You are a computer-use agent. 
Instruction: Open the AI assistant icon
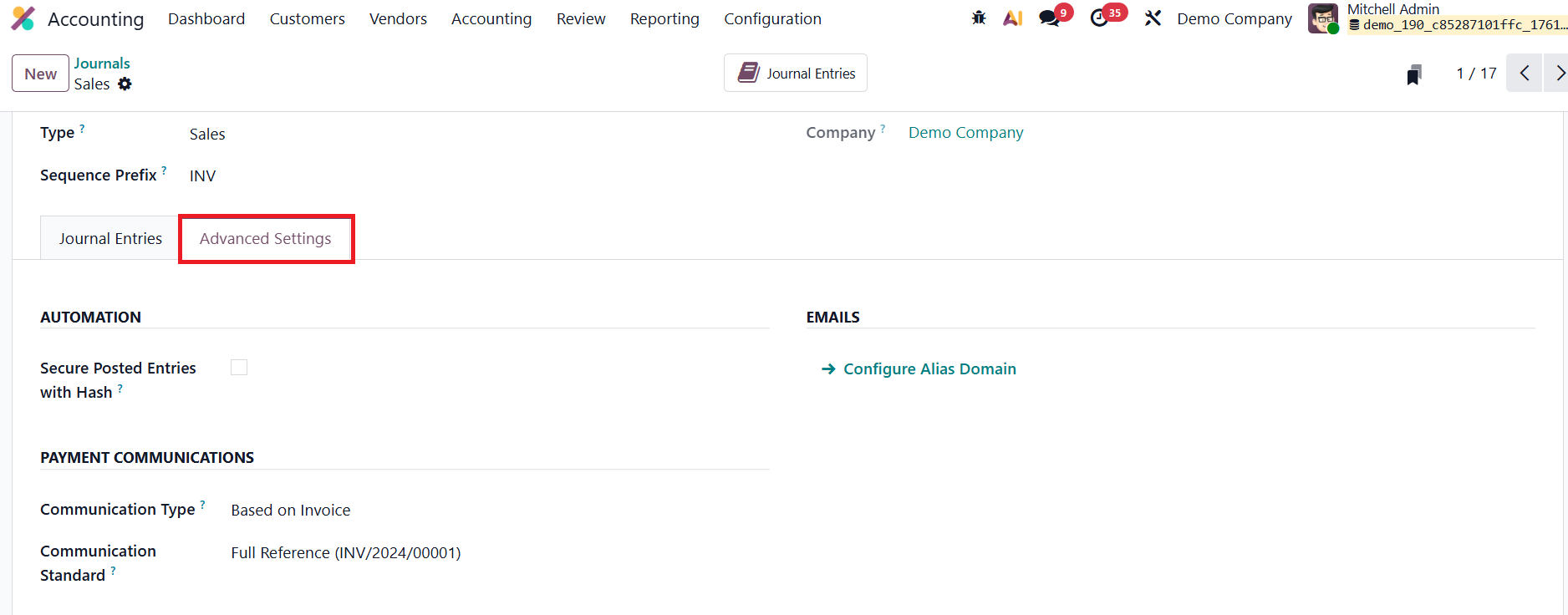point(1013,18)
